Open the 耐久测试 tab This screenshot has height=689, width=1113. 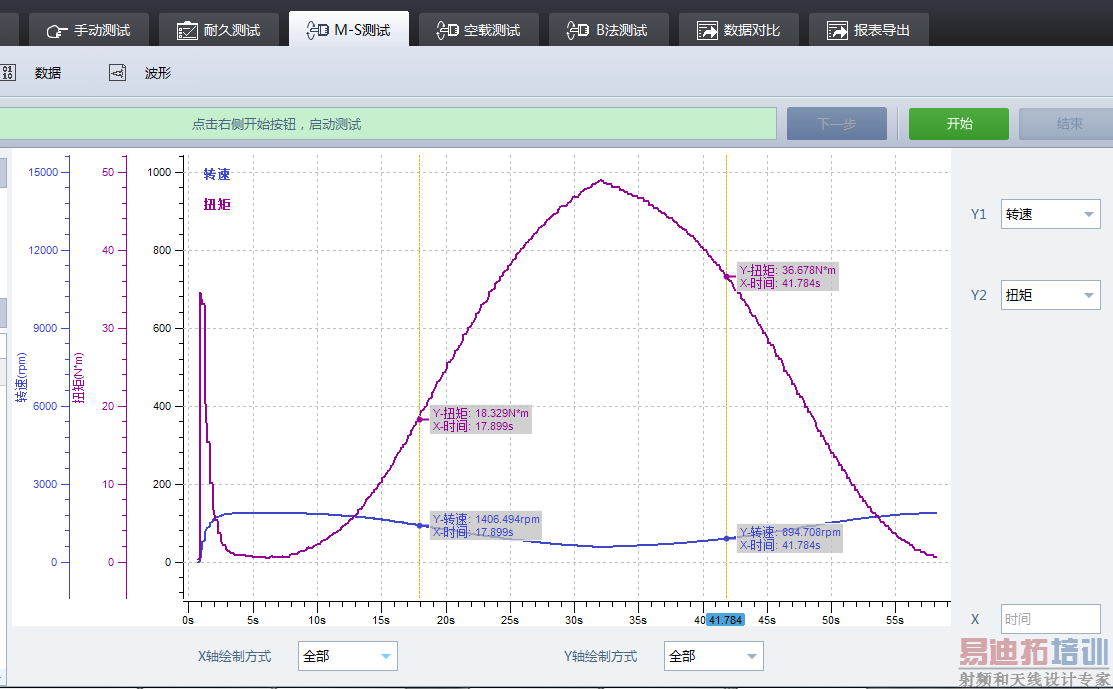coord(219,30)
